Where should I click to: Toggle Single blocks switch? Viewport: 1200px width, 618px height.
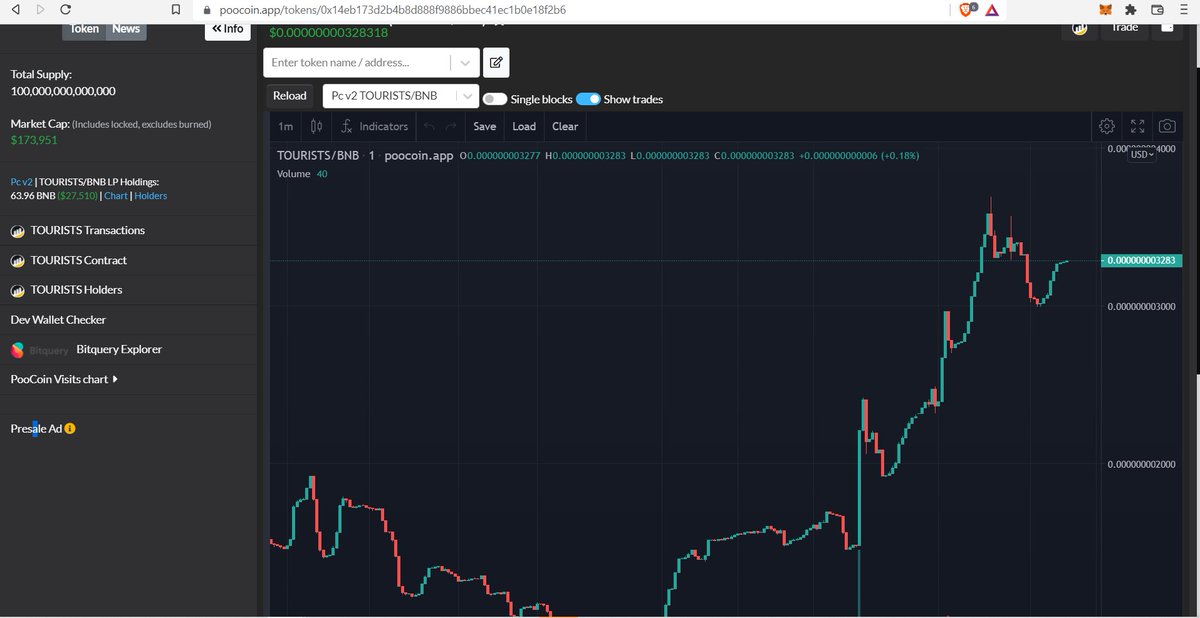point(494,99)
